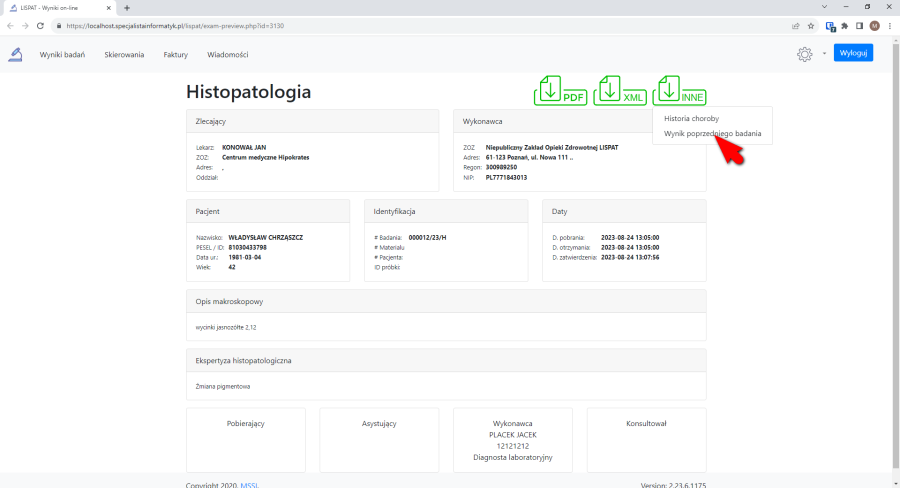Click the LISPAT logo in the navbar
The width and height of the screenshot is (900, 488).
[x=15, y=54]
